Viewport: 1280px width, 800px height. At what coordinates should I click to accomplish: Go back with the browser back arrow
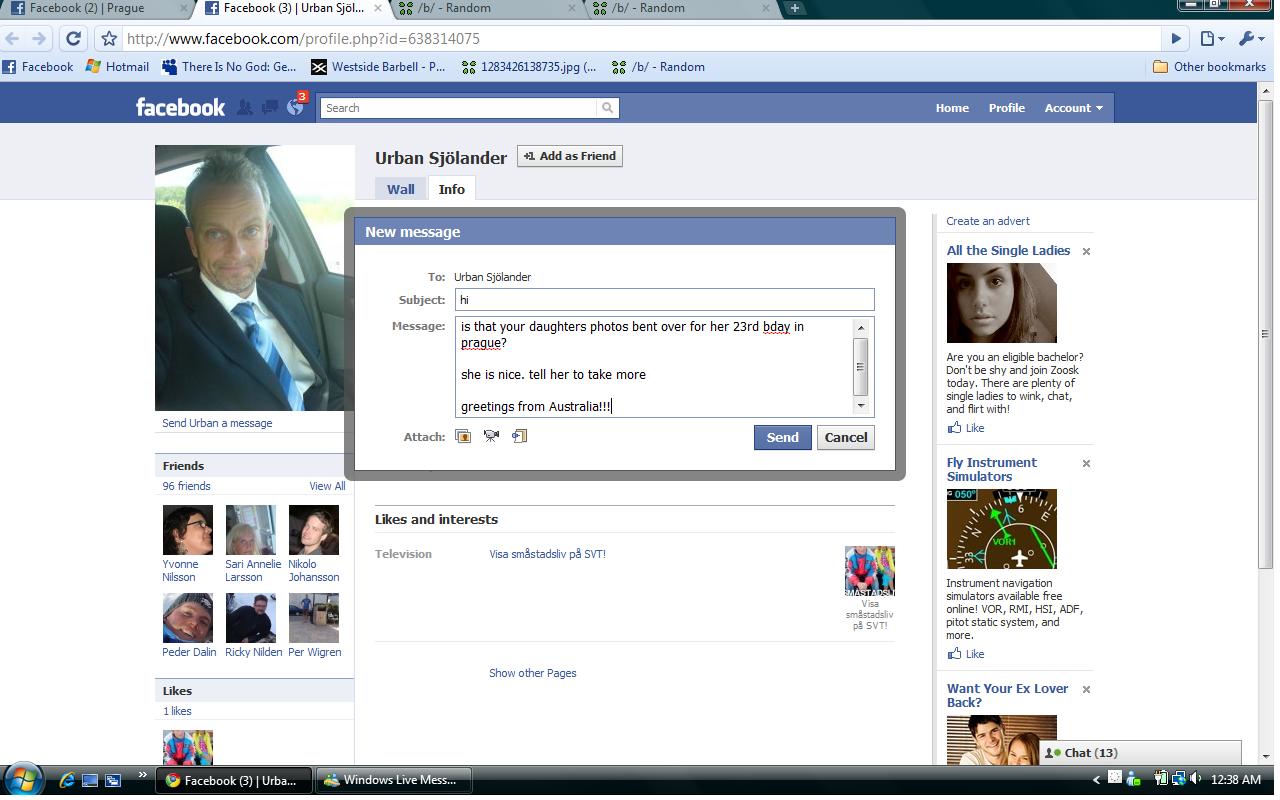coord(12,39)
